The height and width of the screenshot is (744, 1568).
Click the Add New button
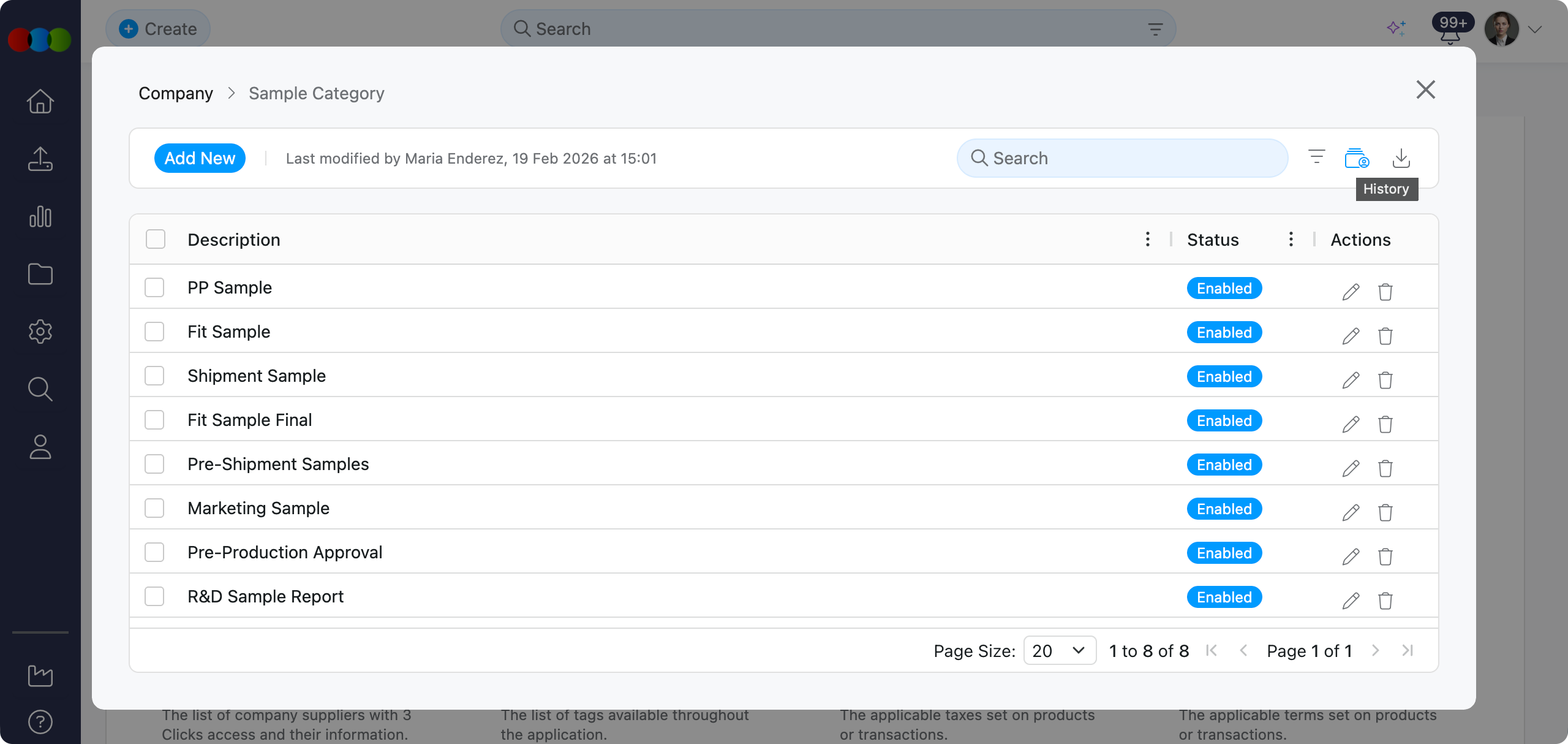click(200, 158)
